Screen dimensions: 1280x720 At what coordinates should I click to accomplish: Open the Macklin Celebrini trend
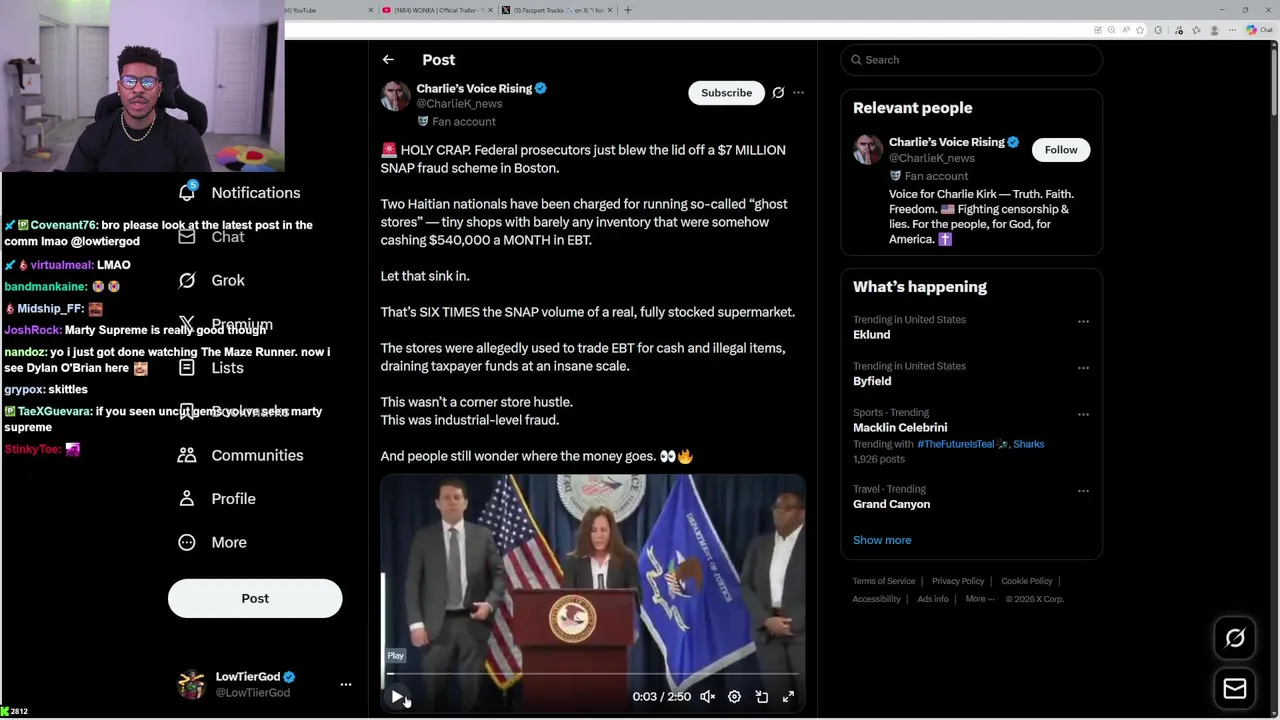pos(900,427)
